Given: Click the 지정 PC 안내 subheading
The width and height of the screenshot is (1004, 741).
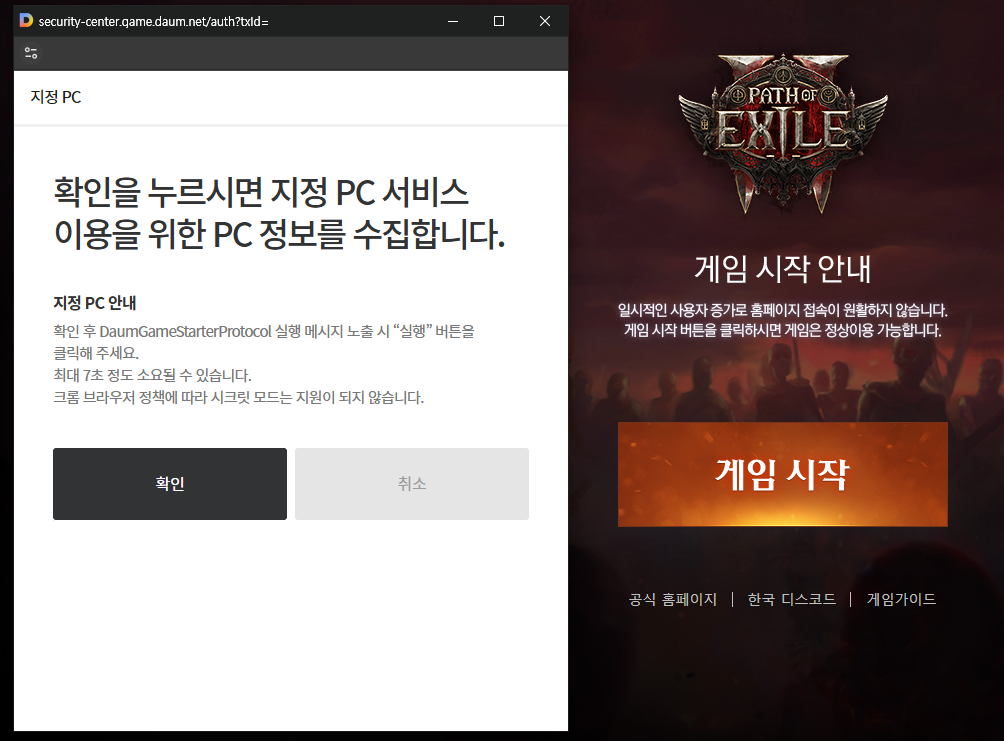Looking at the screenshot, I should point(95,303).
